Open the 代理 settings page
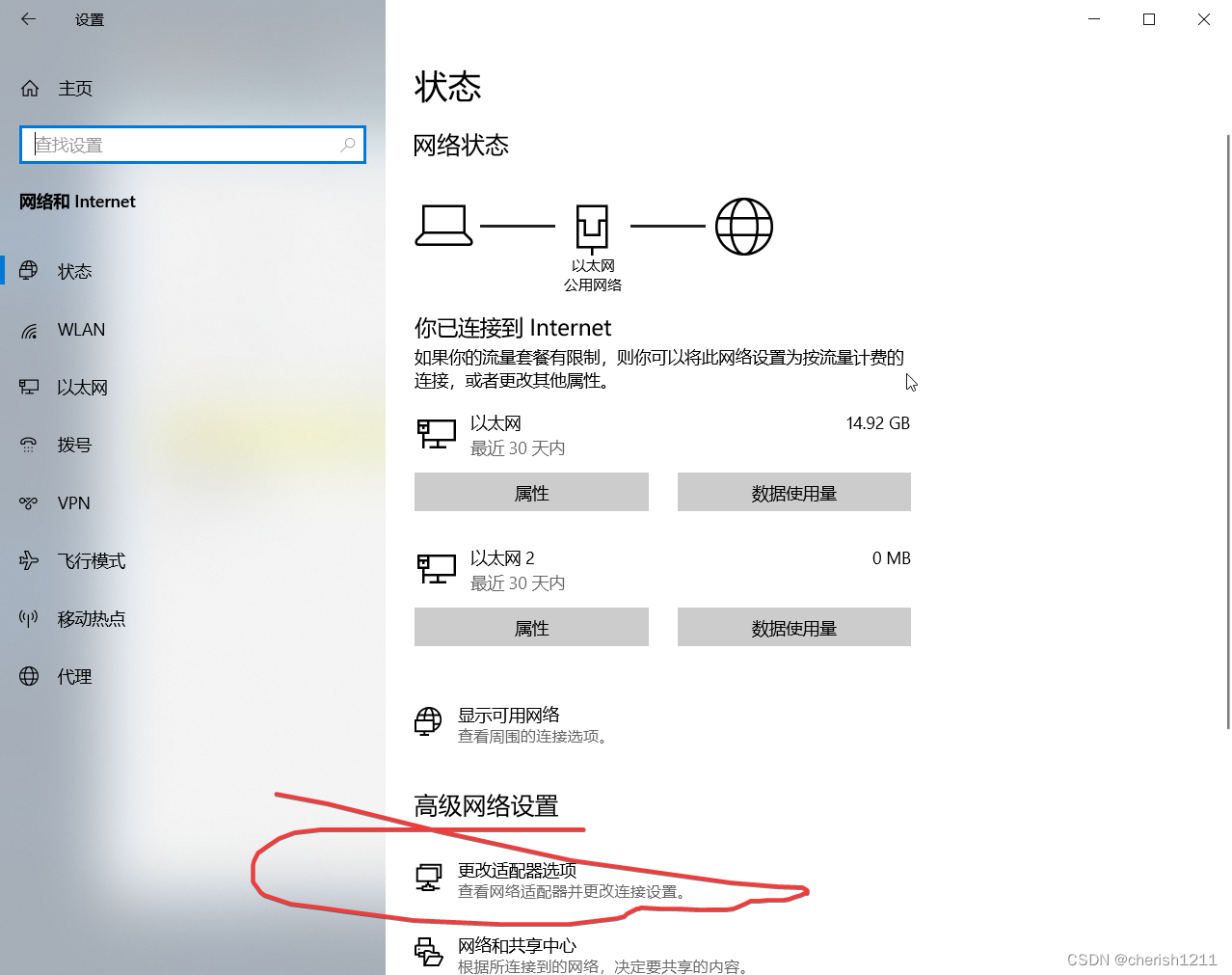 [193, 676]
